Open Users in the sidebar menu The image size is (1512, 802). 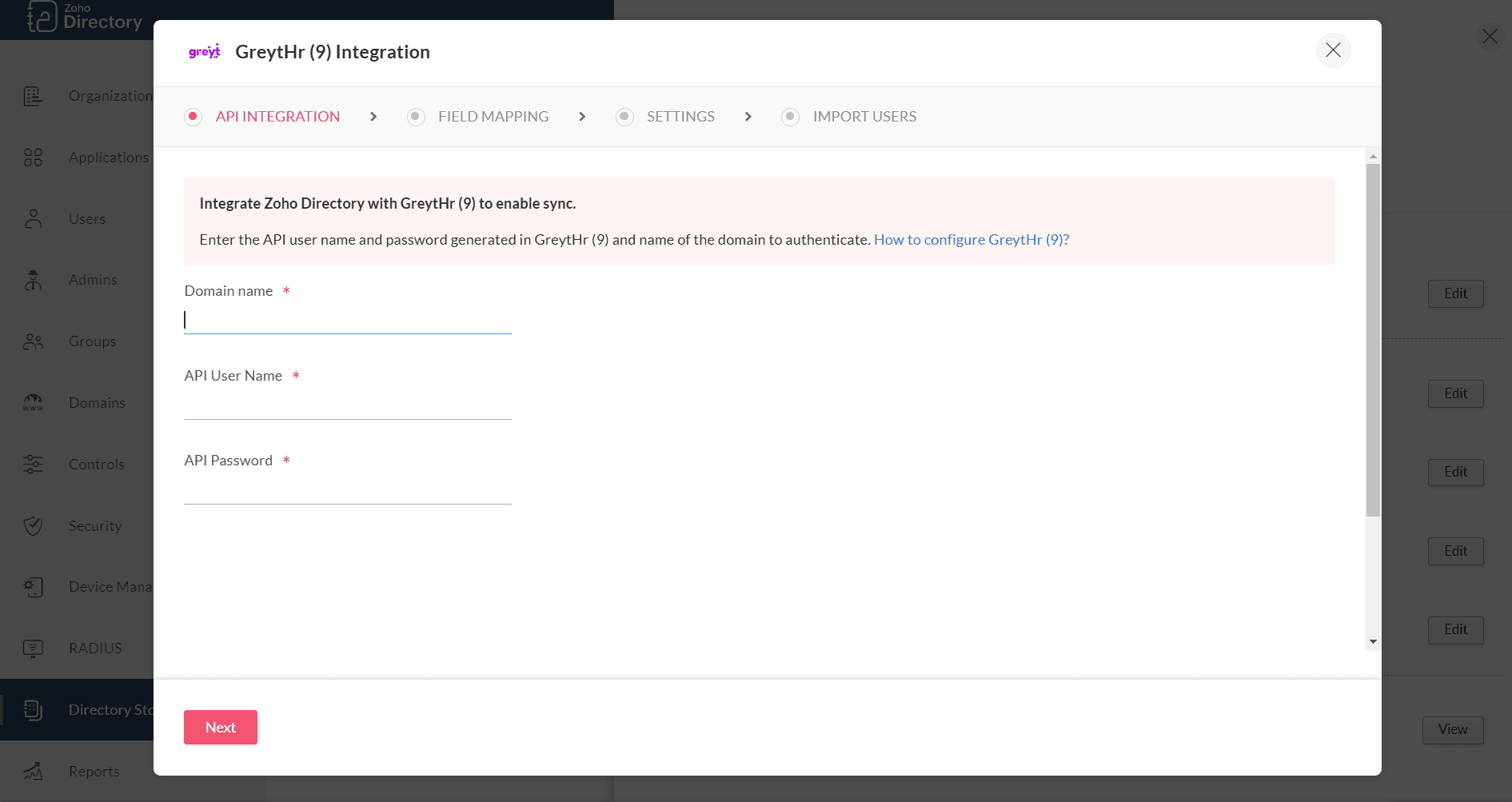point(87,219)
